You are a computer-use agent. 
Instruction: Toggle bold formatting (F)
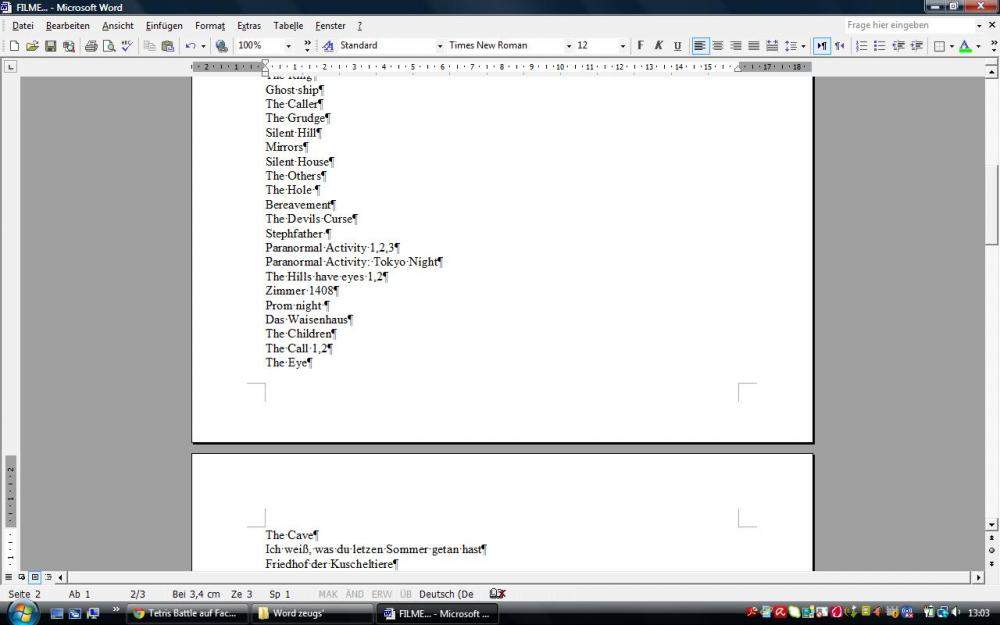tap(640, 46)
